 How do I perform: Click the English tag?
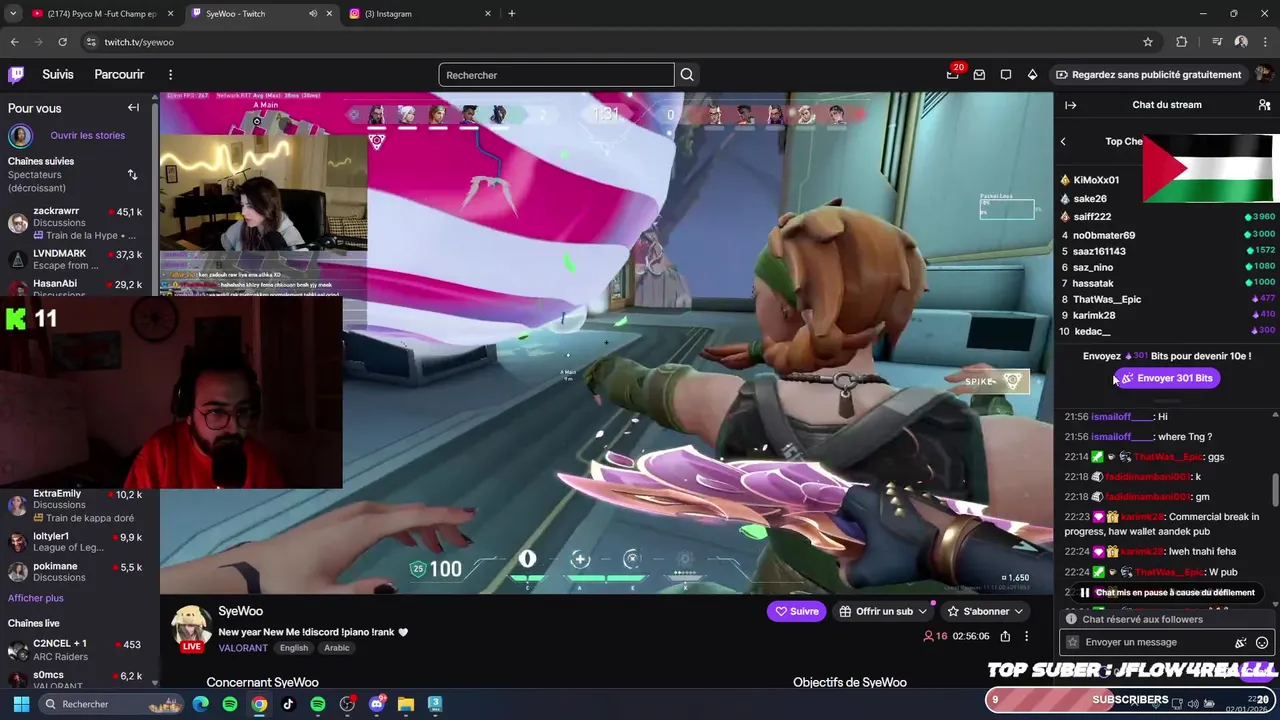tap(294, 648)
